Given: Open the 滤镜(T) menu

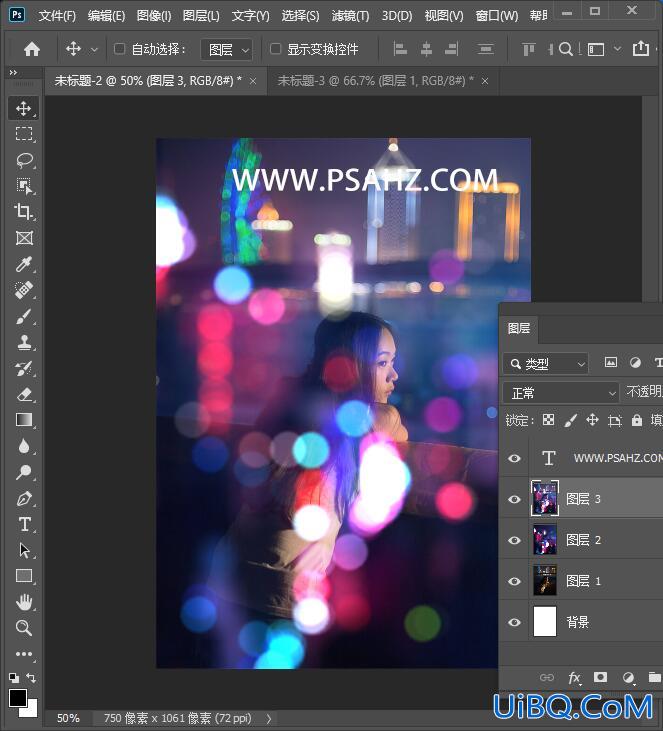Looking at the screenshot, I should coord(350,16).
